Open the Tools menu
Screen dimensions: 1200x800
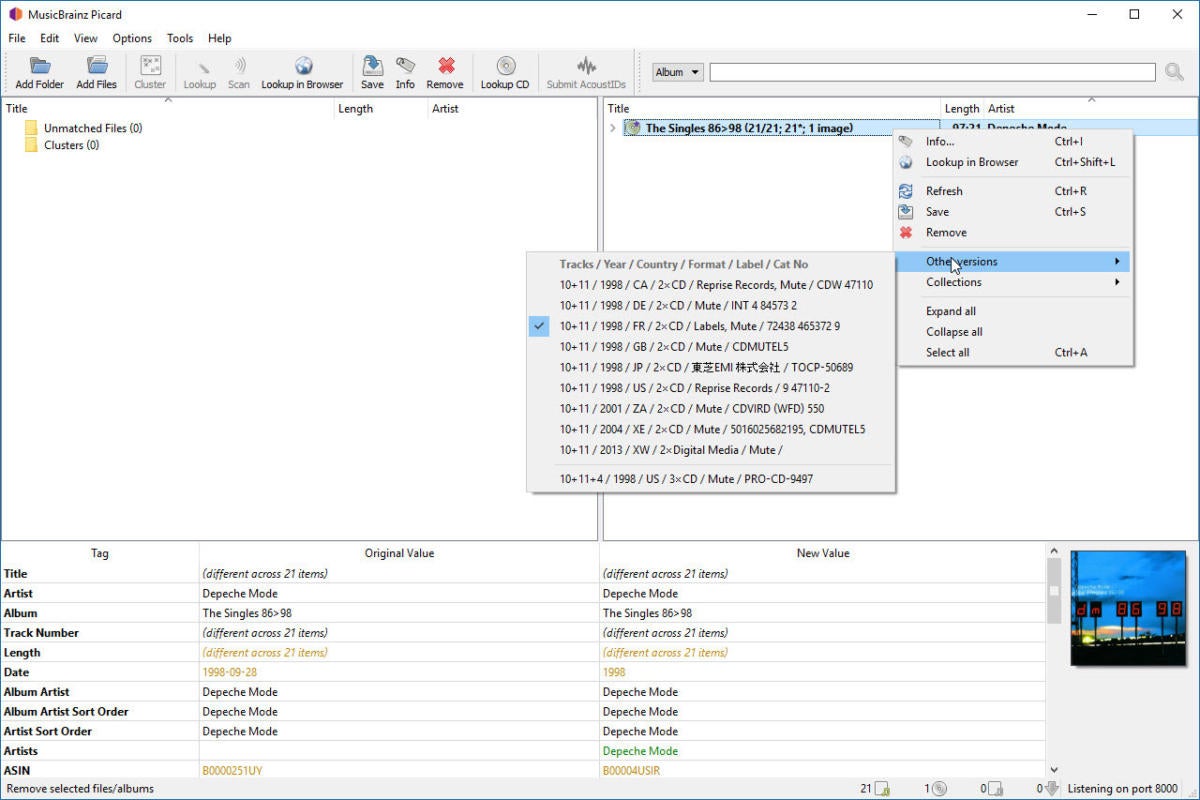180,38
